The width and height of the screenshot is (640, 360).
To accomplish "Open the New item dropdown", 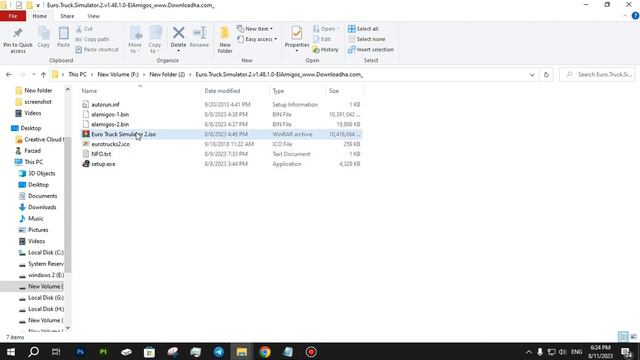I will click(x=255, y=29).
